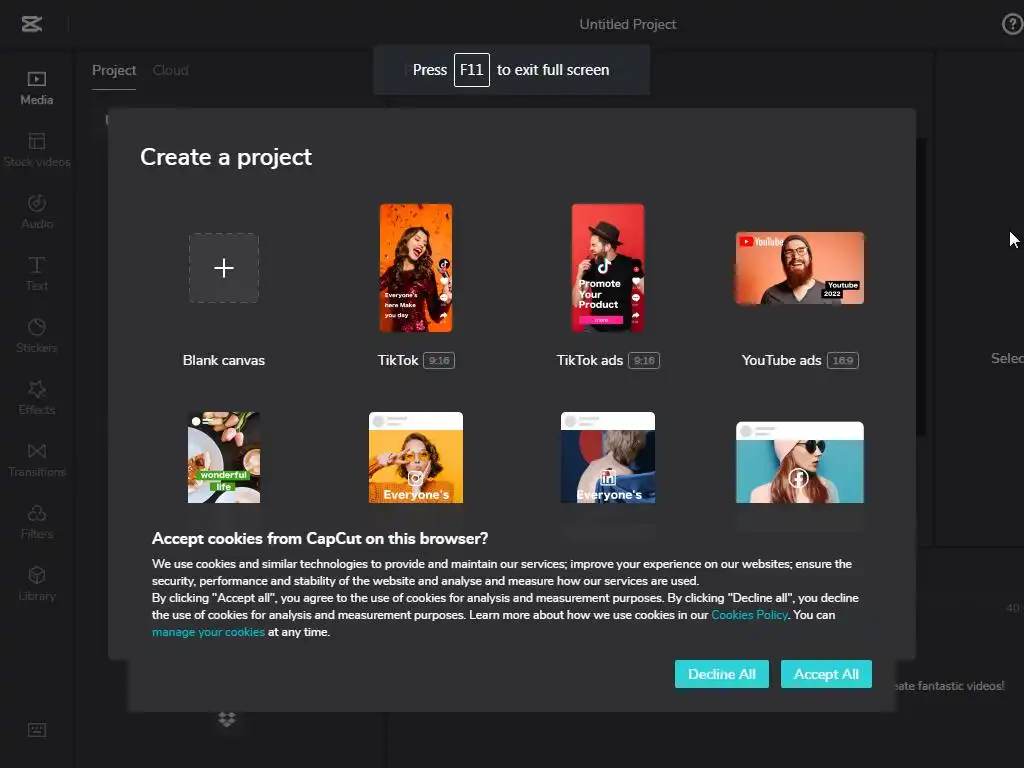Image resolution: width=1024 pixels, height=768 pixels.
Task: Click the plus Blank canvas tile
Action: [224, 268]
